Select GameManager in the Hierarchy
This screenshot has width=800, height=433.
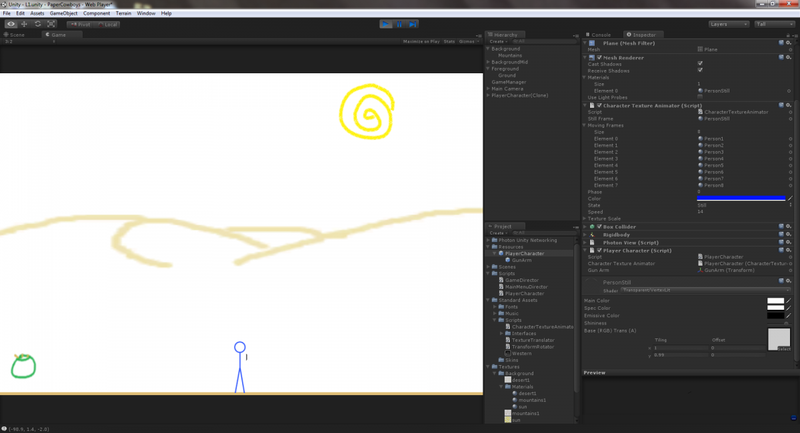[x=509, y=82]
